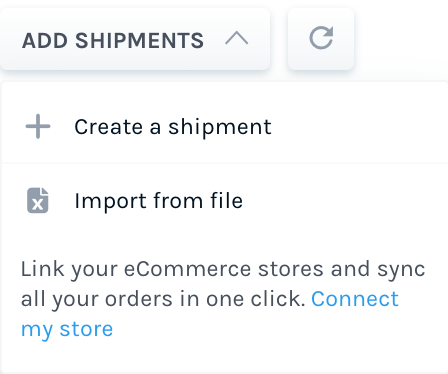Screen dimensions: 448x374
Task: Click the refresh shipments icon button
Action: click(321, 39)
